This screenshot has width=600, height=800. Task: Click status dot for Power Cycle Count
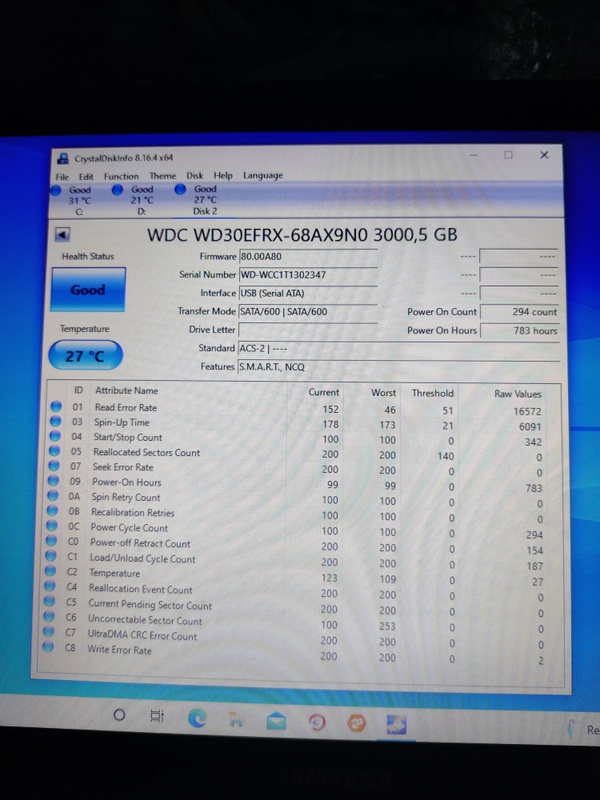pos(52,526)
